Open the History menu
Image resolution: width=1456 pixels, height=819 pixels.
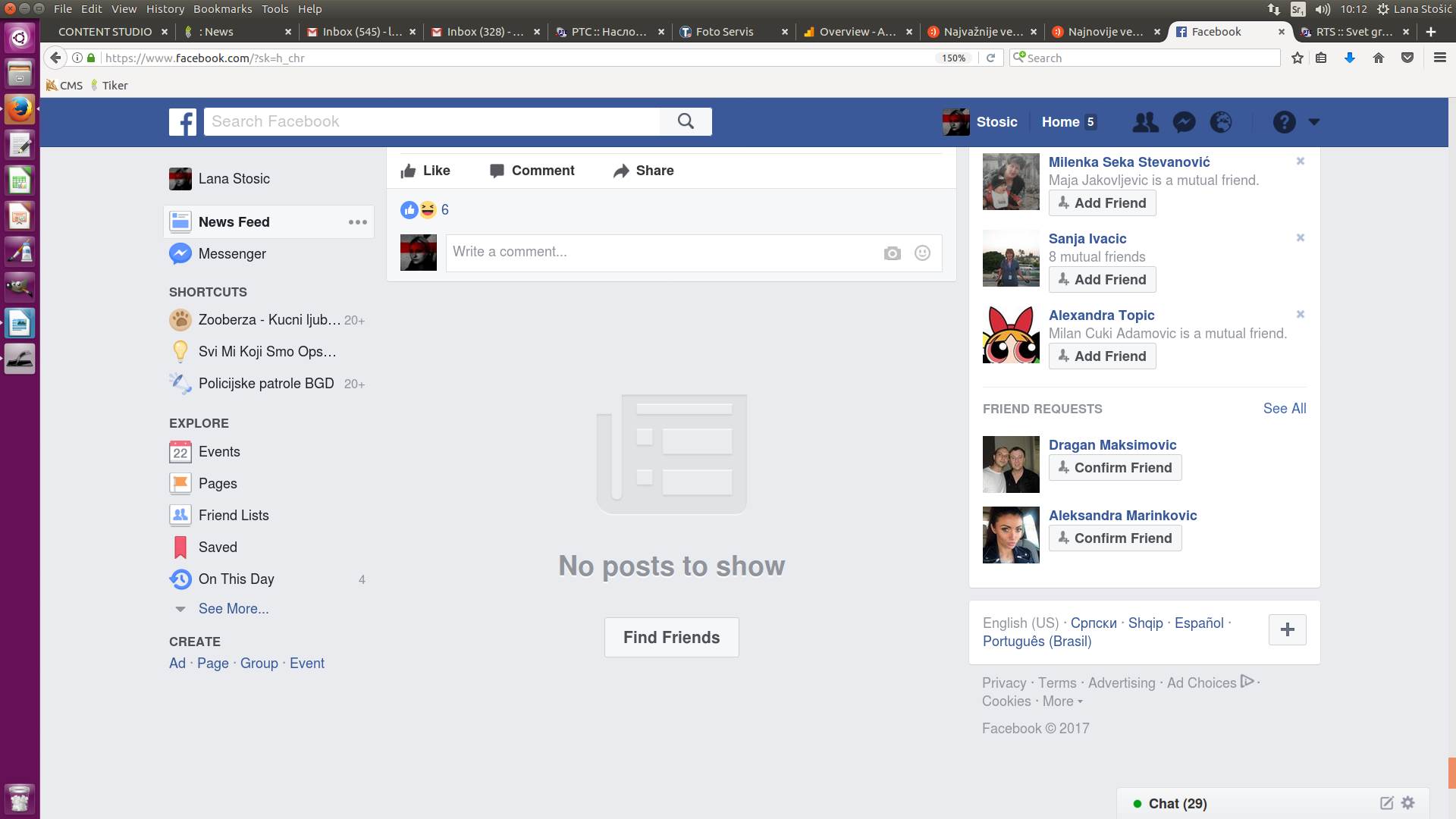click(x=165, y=9)
